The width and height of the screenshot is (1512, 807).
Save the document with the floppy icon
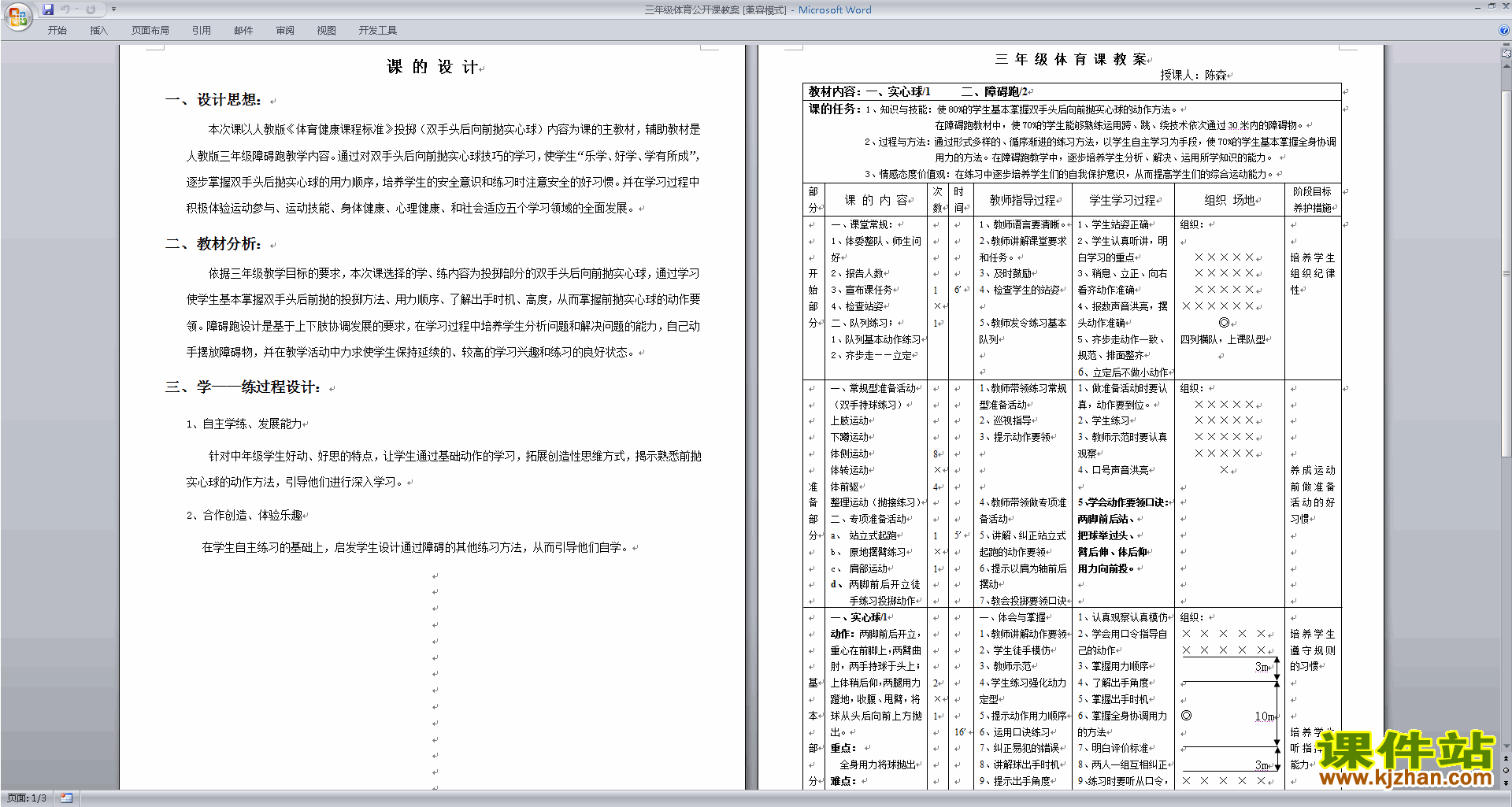[48, 9]
